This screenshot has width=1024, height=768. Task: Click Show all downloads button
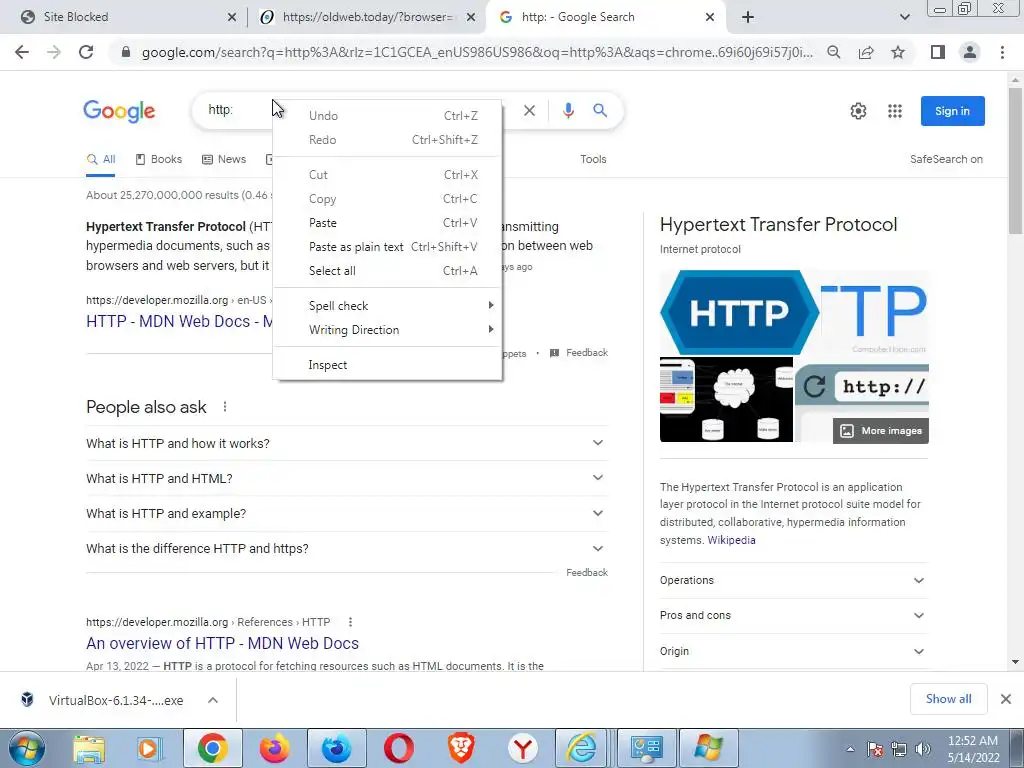click(948, 699)
